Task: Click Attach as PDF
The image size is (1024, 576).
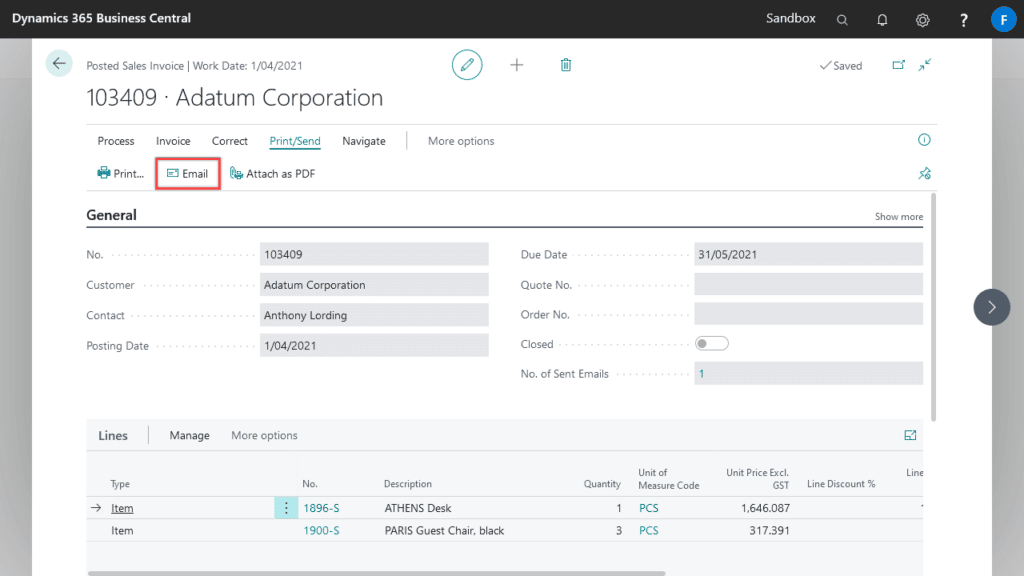Action: (x=272, y=173)
